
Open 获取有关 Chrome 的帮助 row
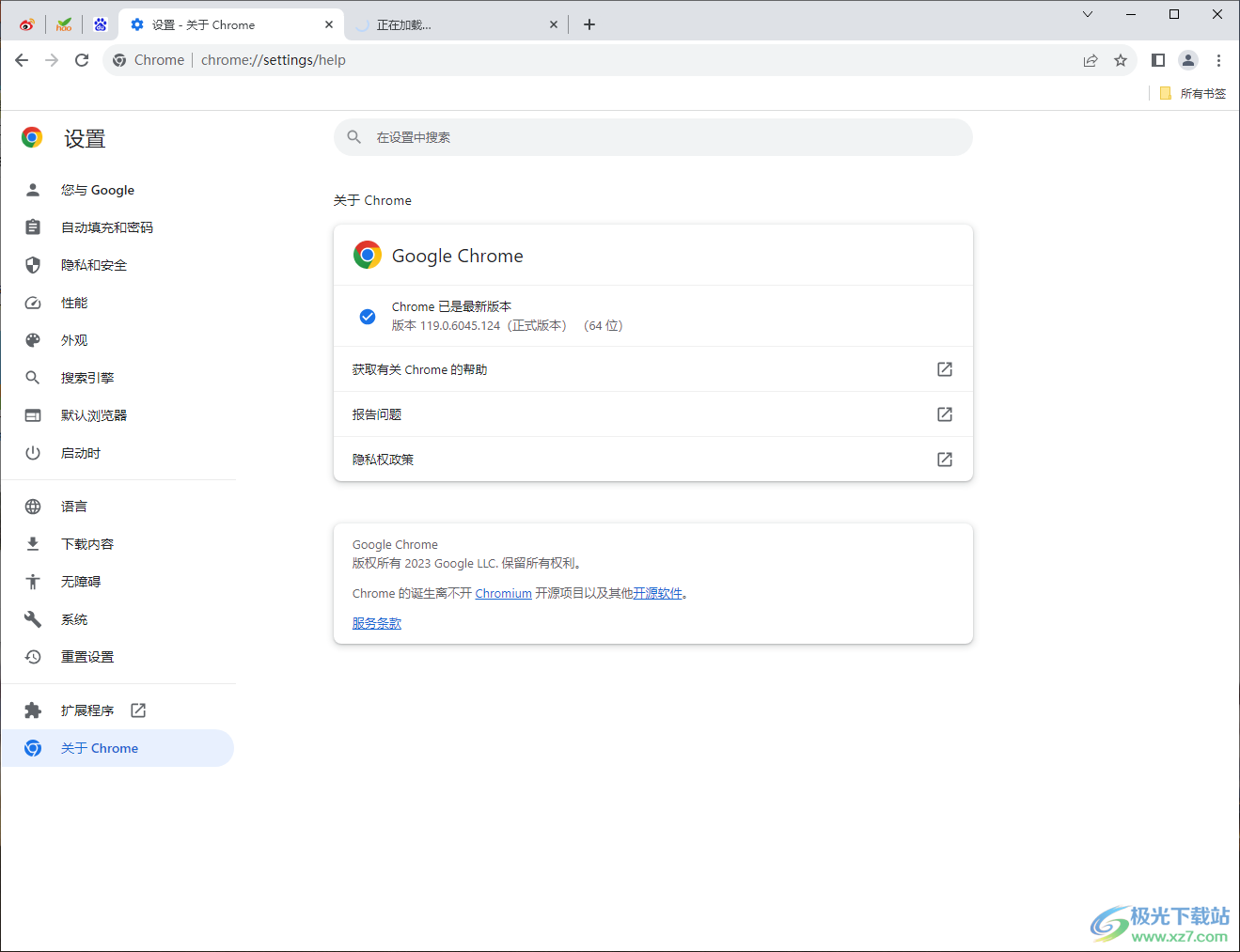(x=653, y=369)
